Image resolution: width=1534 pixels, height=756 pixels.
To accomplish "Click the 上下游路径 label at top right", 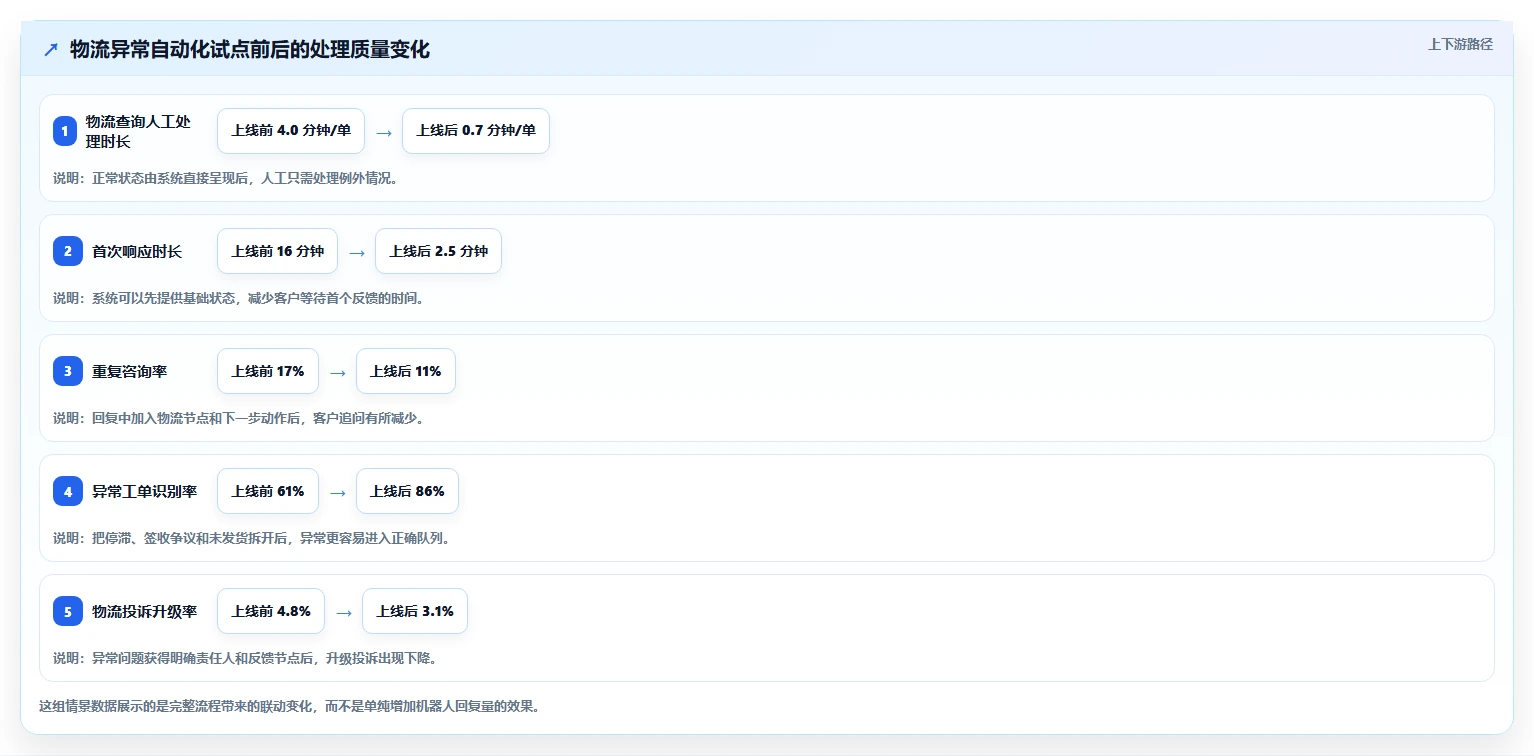I will (x=1460, y=44).
